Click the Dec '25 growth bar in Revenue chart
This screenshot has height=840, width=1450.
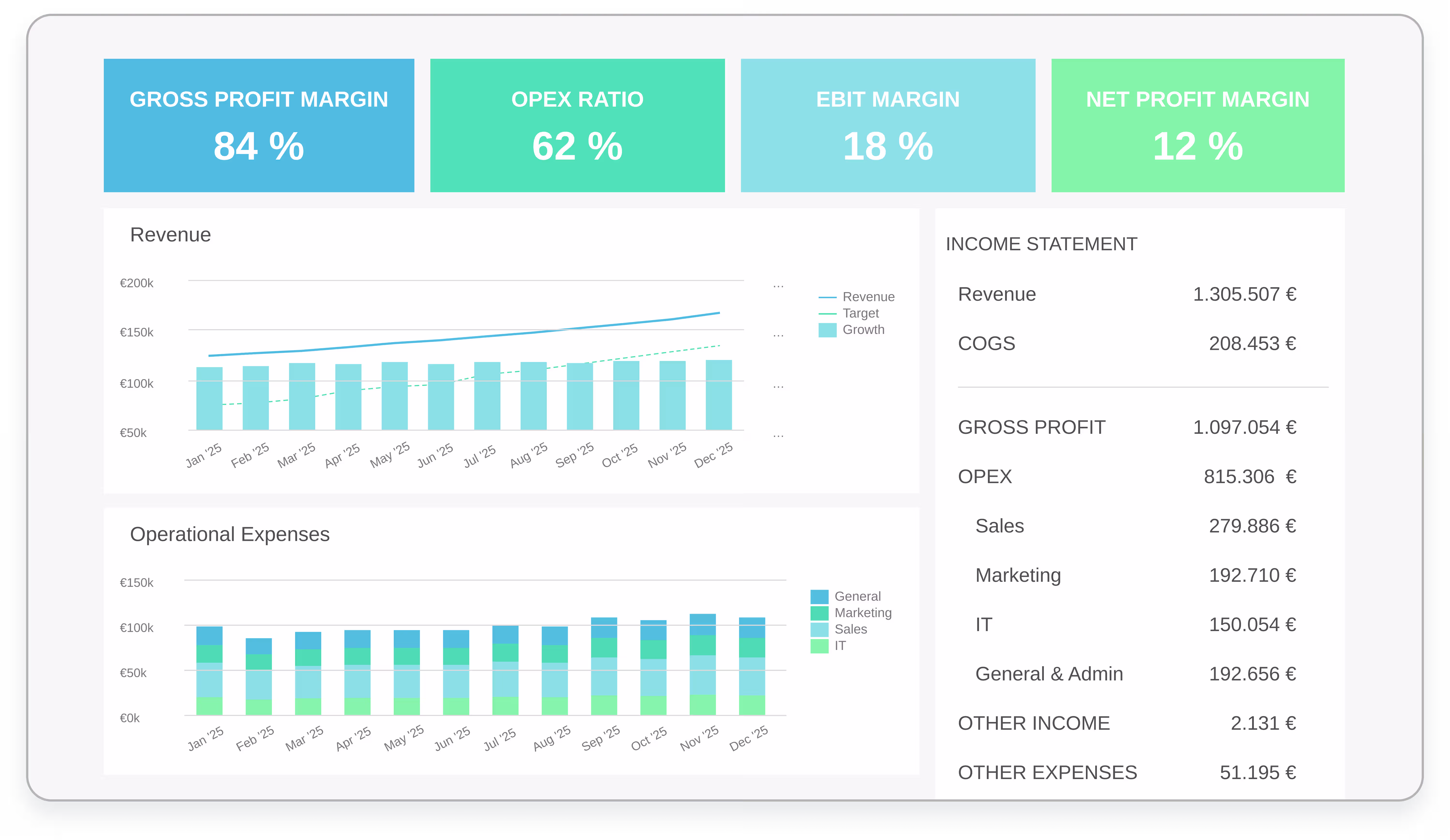tap(719, 395)
